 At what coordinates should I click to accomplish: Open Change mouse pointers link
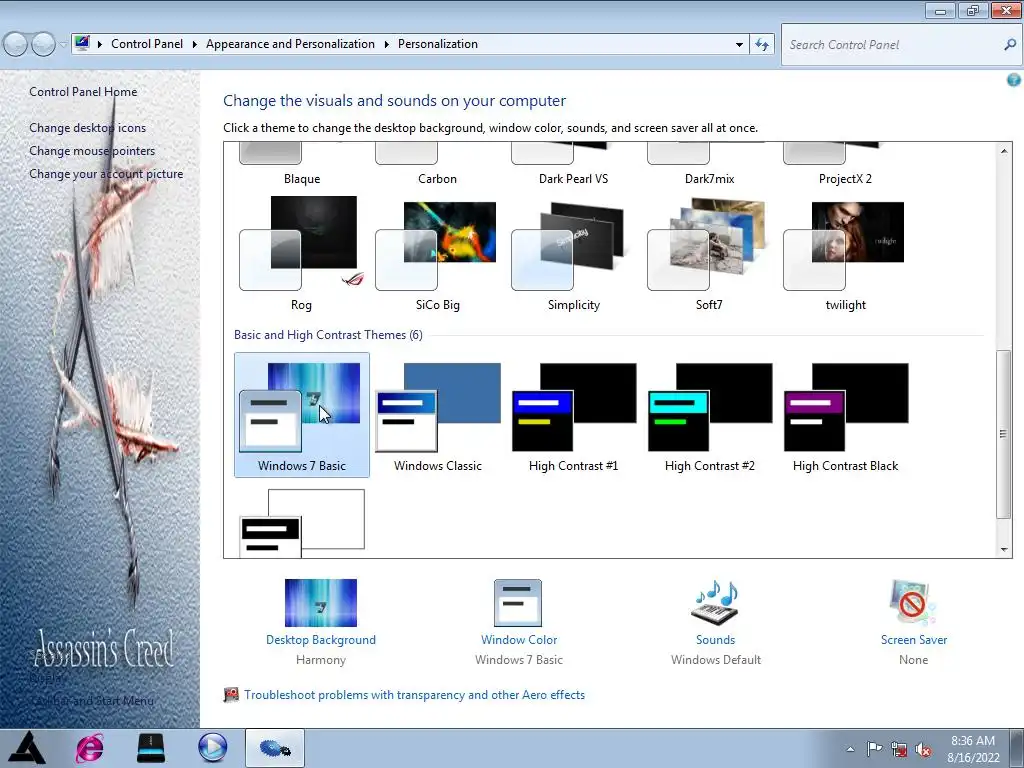[x=92, y=151]
